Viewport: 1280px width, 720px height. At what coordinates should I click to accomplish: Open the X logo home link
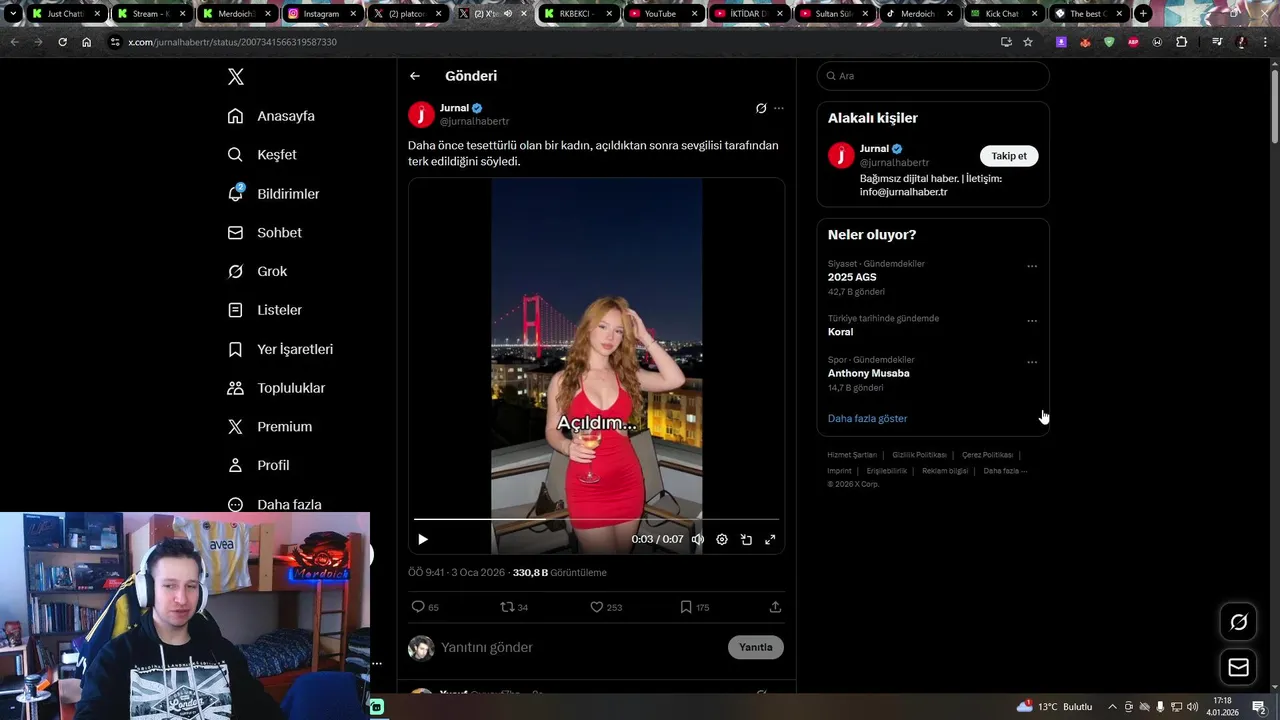pyautogui.click(x=236, y=77)
